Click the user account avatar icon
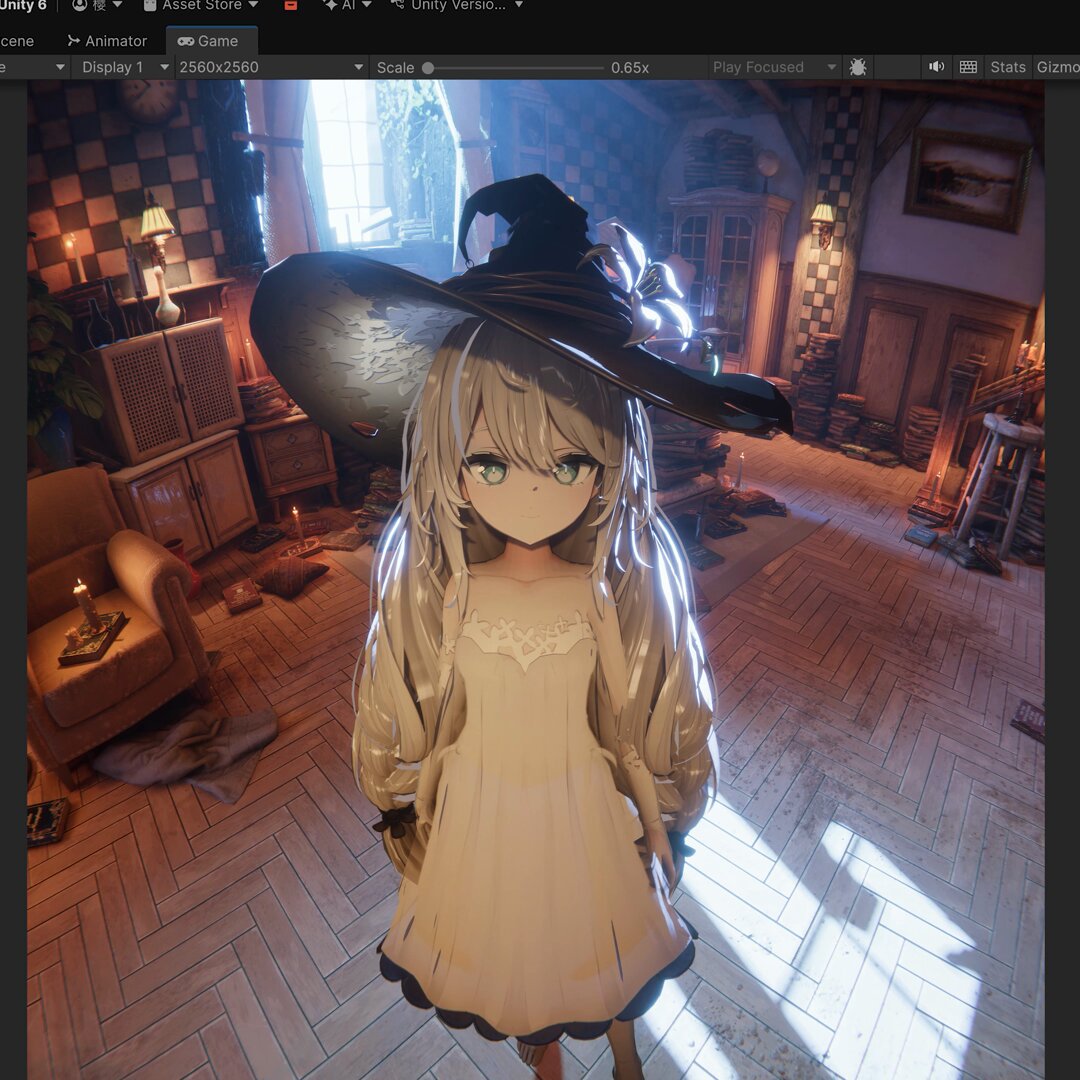The height and width of the screenshot is (1080, 1080). [80, 5]
